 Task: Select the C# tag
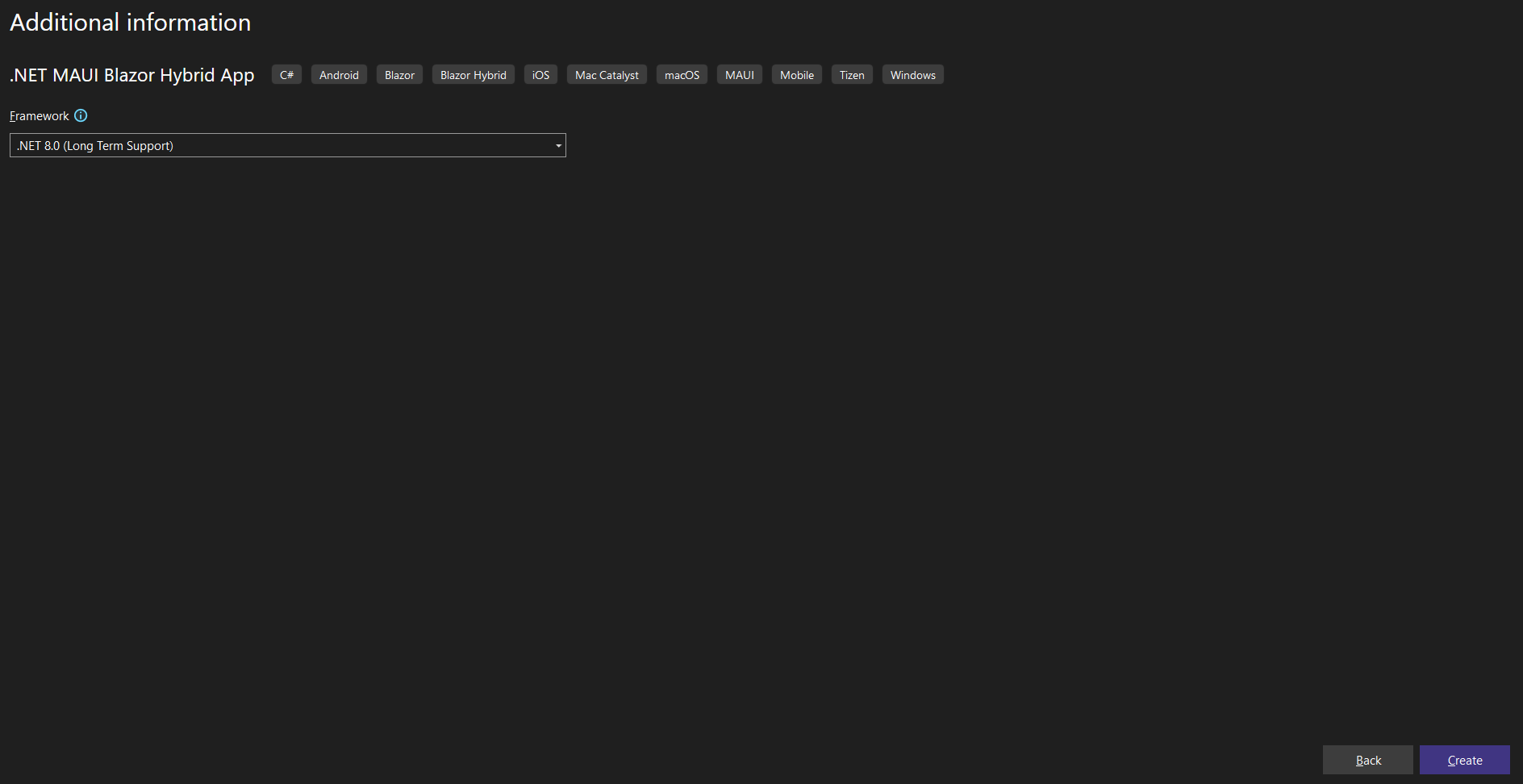(286, 74)
